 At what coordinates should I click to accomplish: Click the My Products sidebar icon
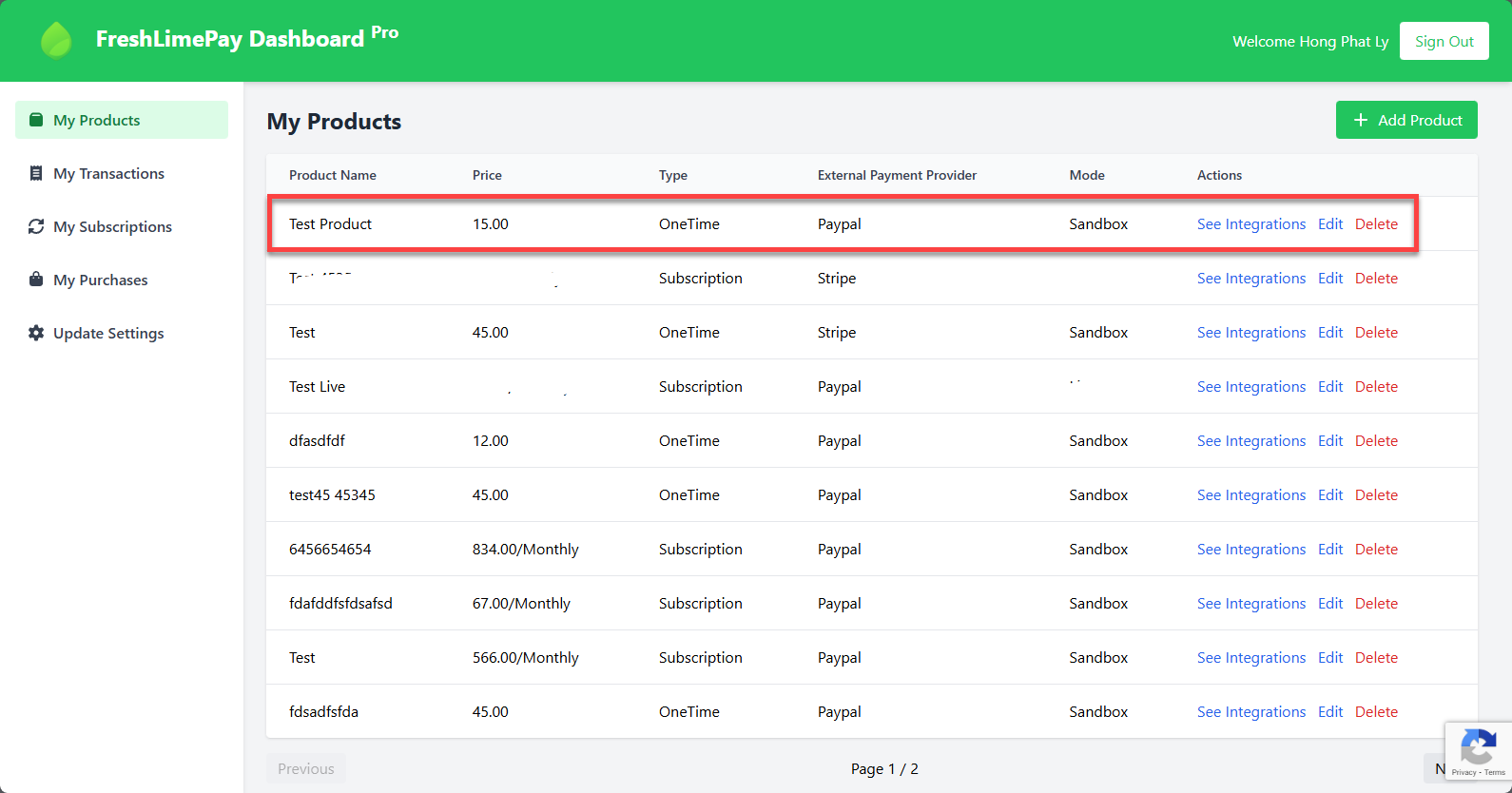click(36, 120)
